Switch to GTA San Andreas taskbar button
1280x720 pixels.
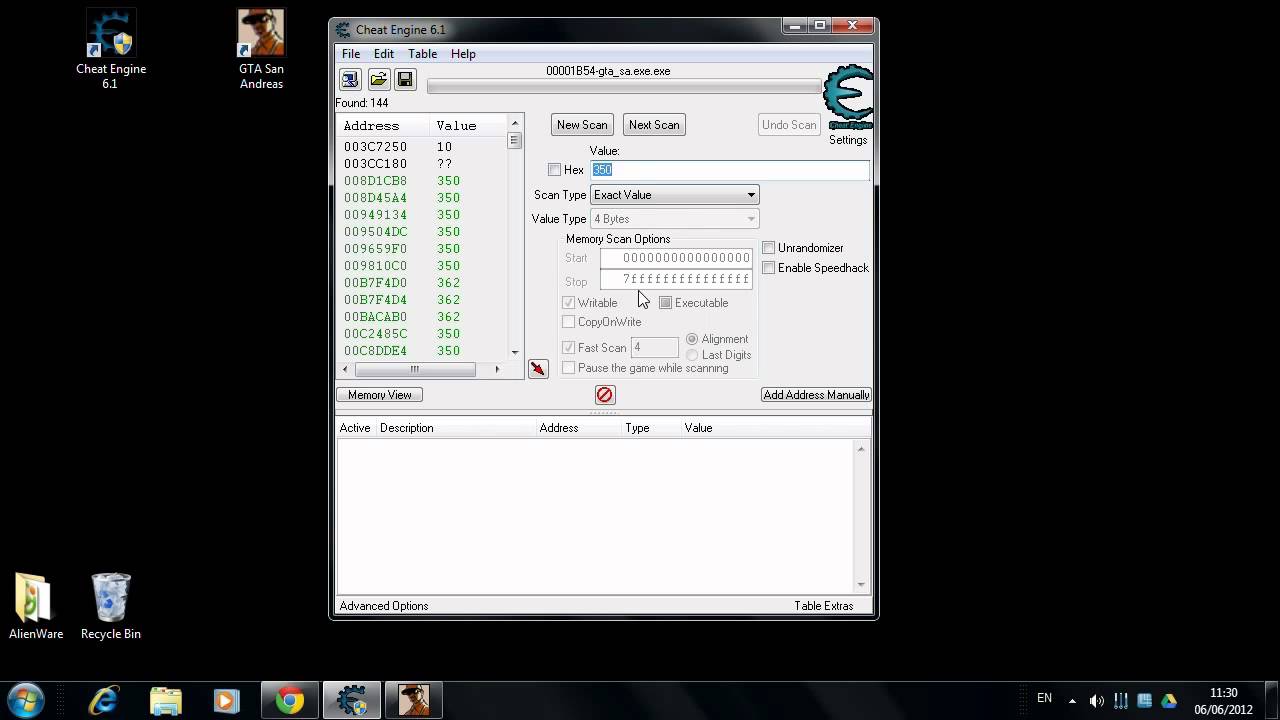point(413,701)
